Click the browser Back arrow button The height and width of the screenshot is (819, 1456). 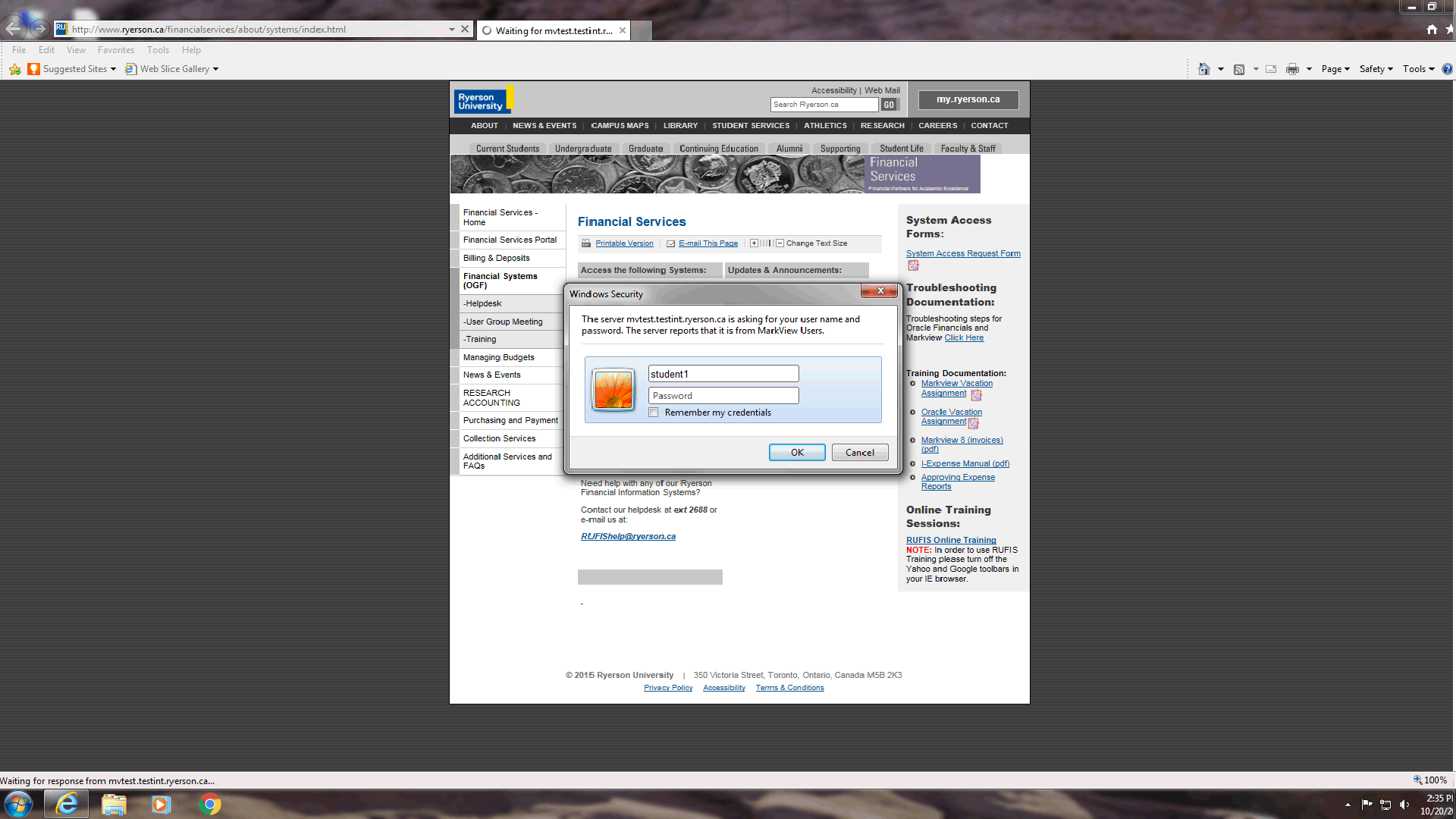point(13,29)
